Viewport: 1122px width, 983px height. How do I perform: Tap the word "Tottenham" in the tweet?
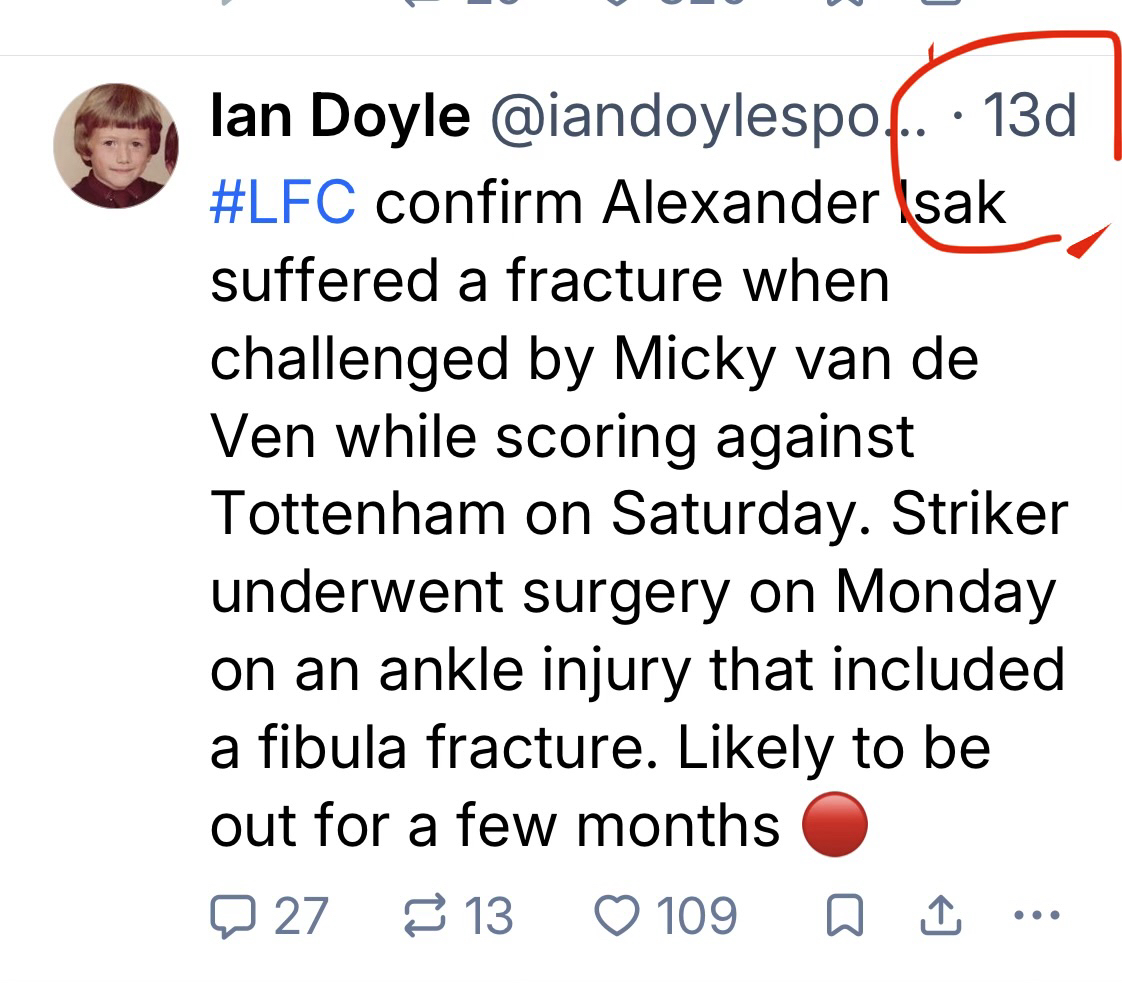[x=359, y=513]
